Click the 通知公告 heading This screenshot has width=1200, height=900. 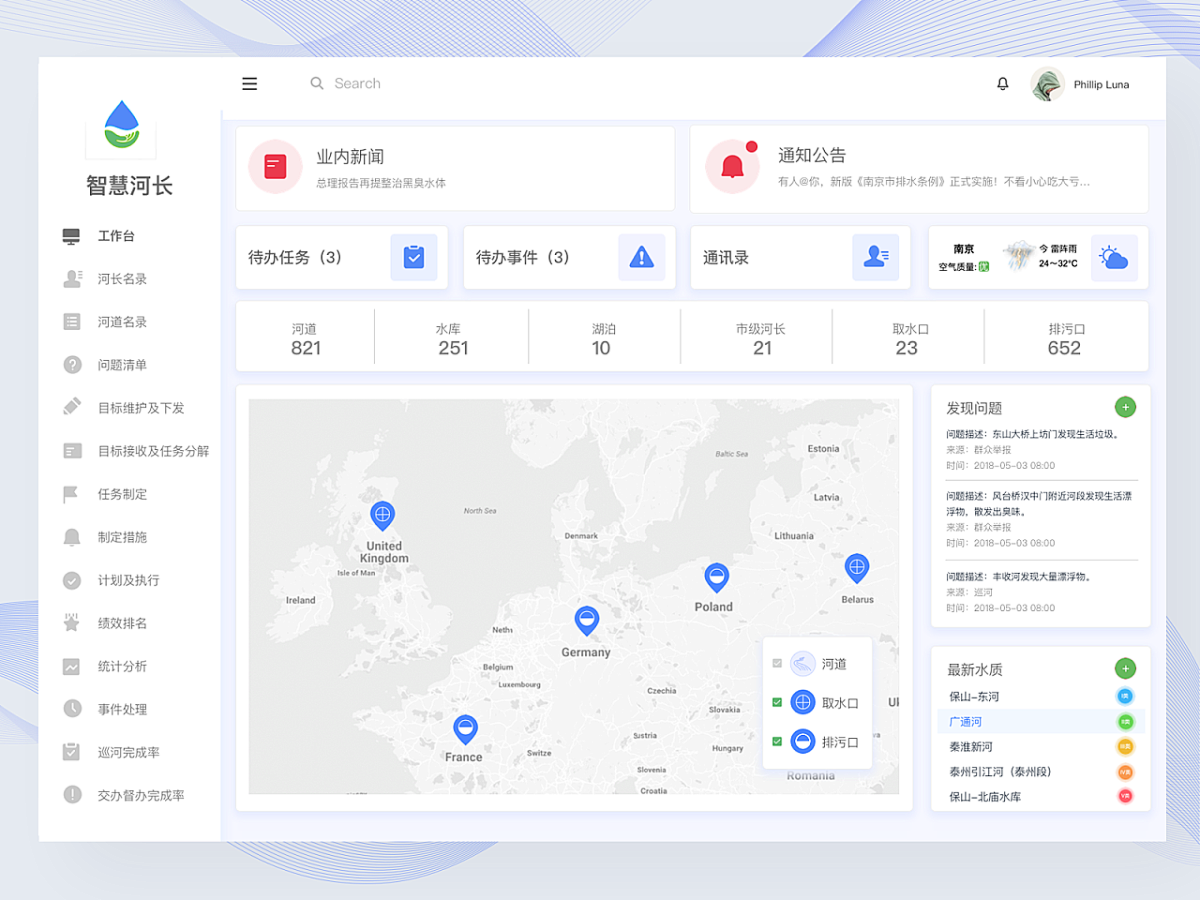pos(812,156)
